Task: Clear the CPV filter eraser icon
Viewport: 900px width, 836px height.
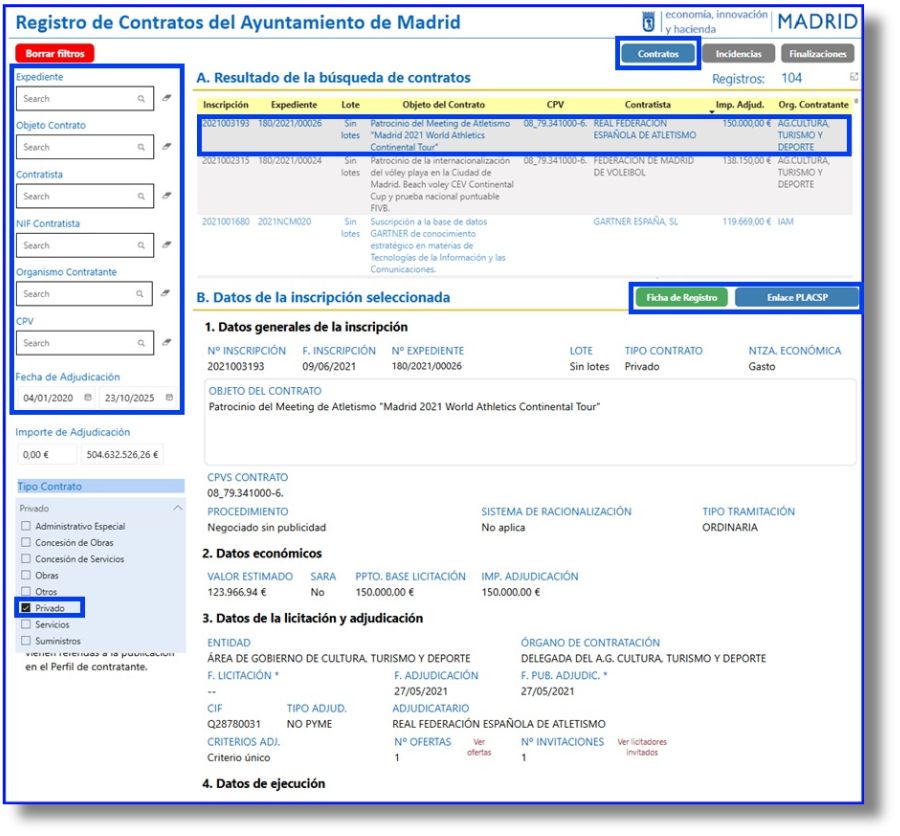Action: pyautogui.click(x=166, y=343)
